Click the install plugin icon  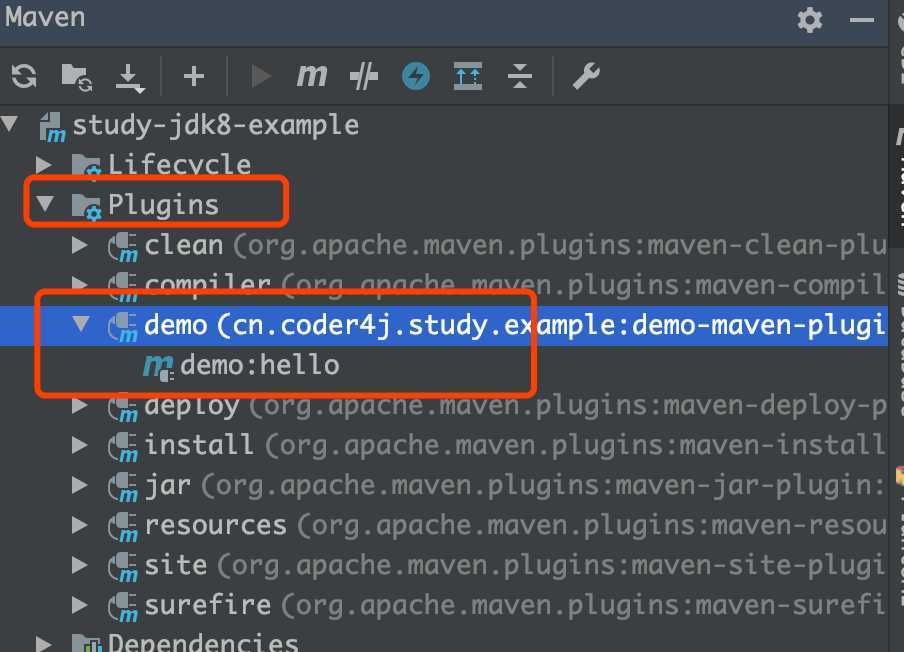123,447
